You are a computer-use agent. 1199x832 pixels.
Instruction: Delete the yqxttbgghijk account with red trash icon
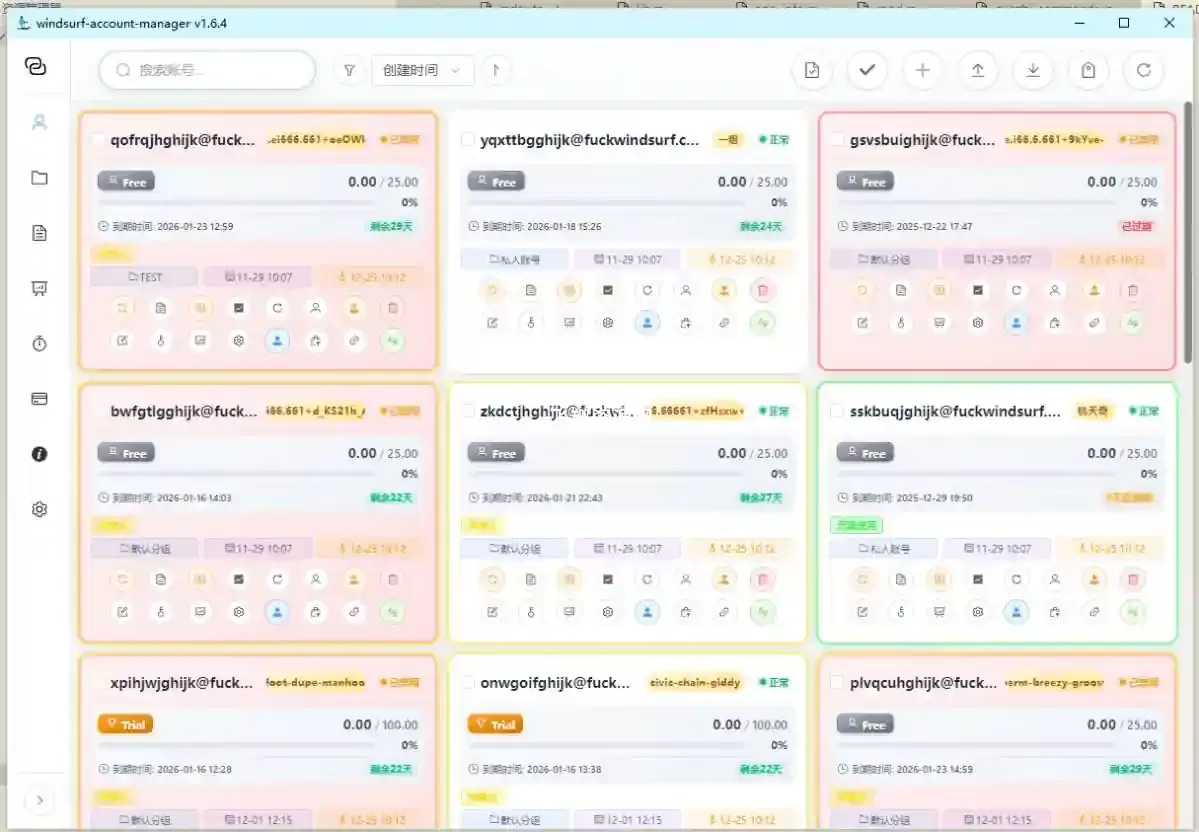click(762, 291)
